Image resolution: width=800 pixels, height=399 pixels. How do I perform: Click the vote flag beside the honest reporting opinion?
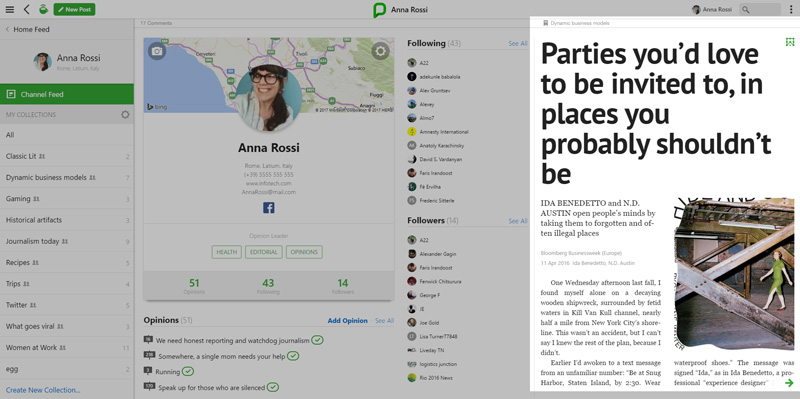(x=148, y=339)
